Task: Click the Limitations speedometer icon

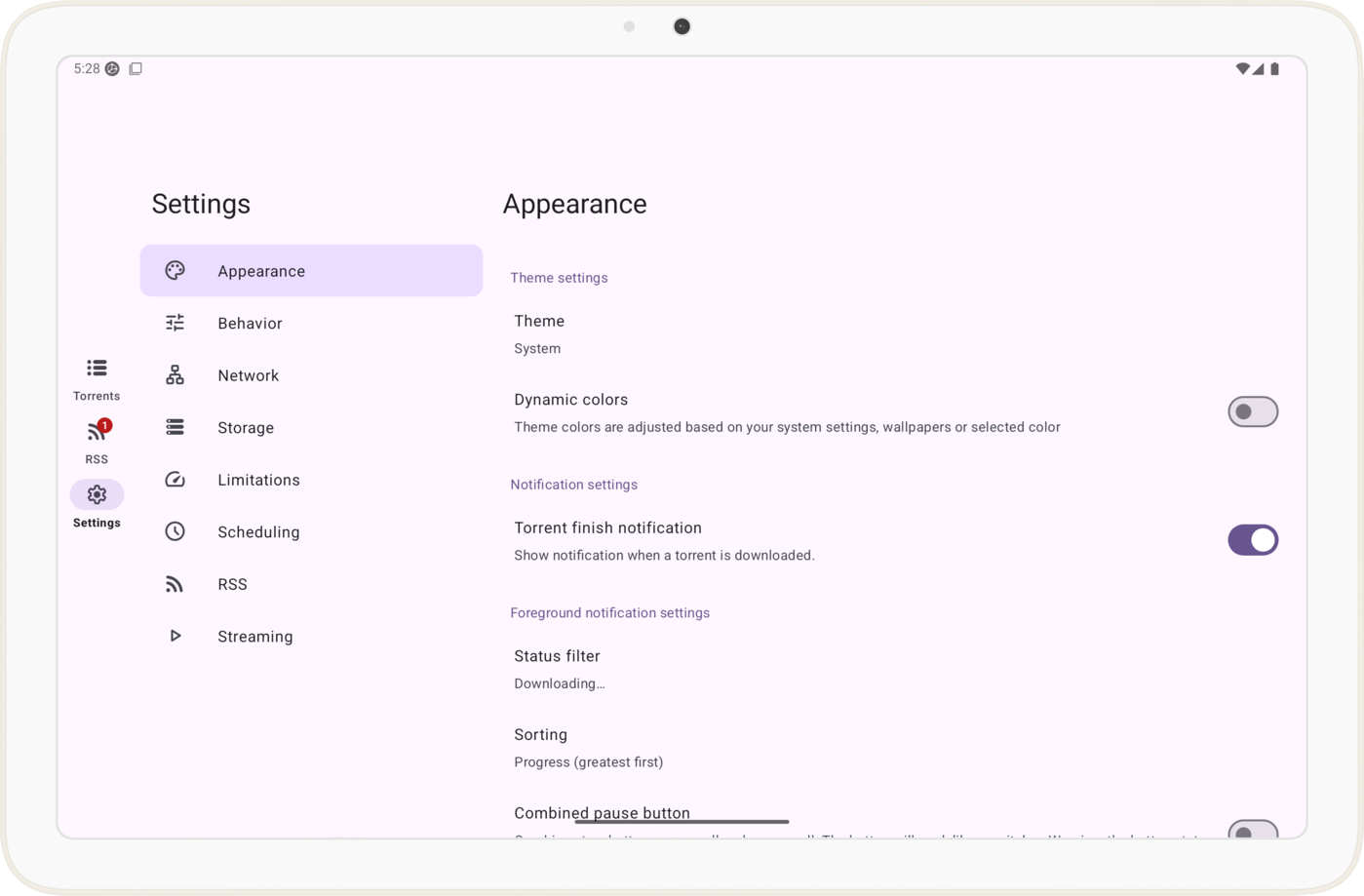Action: tap(175, 480)
